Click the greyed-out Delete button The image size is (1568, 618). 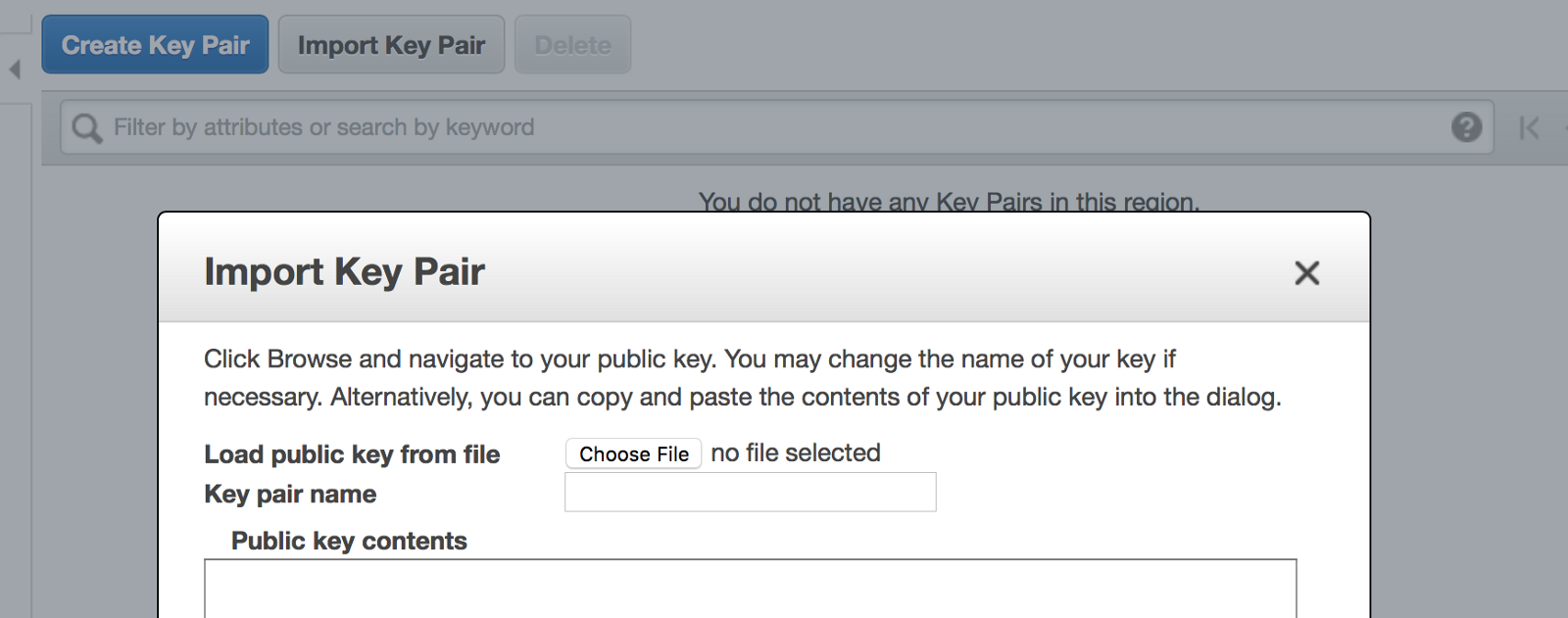(572, 45)
